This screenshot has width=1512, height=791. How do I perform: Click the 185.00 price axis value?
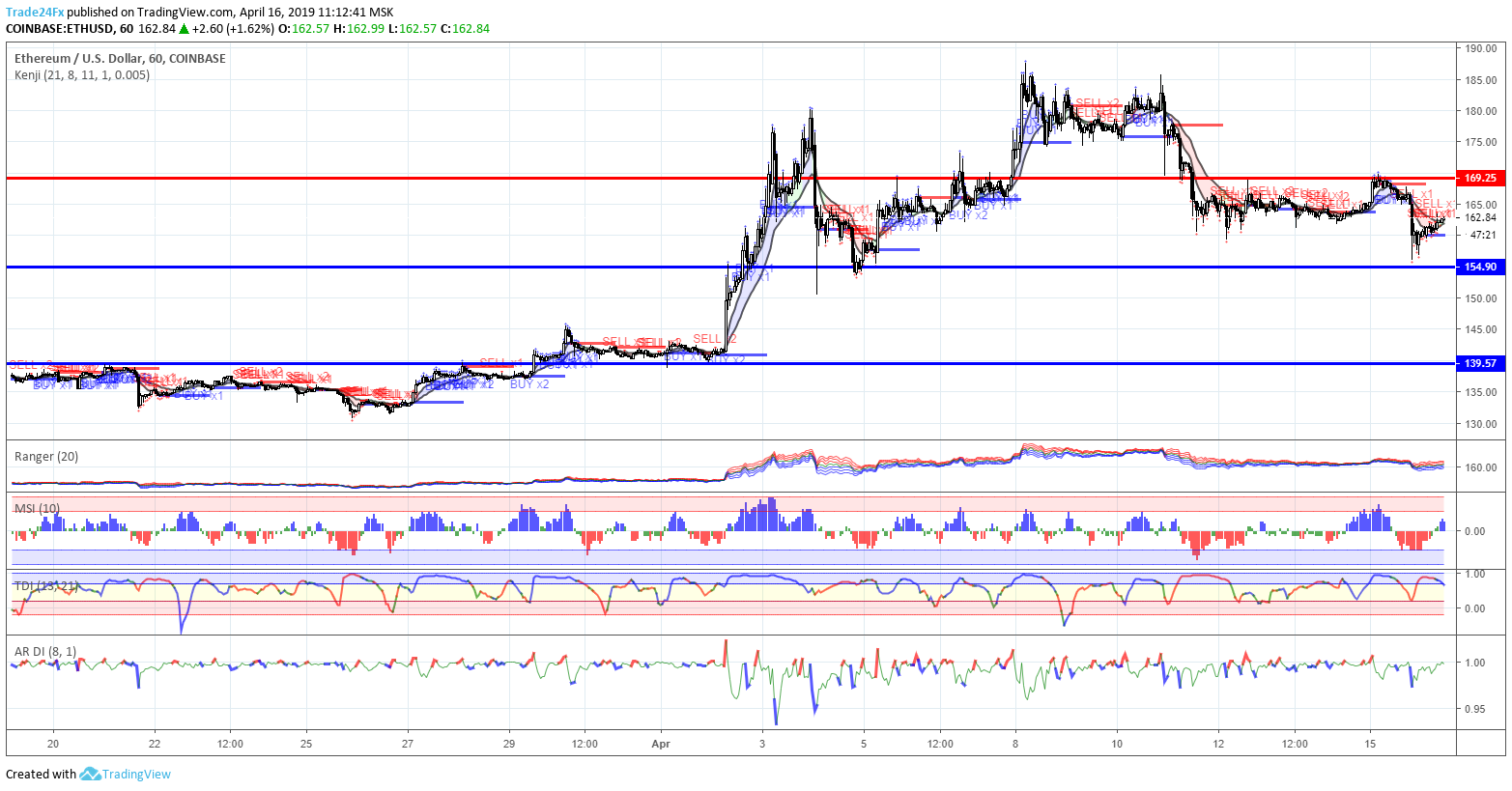click(x=1481, y=80)
